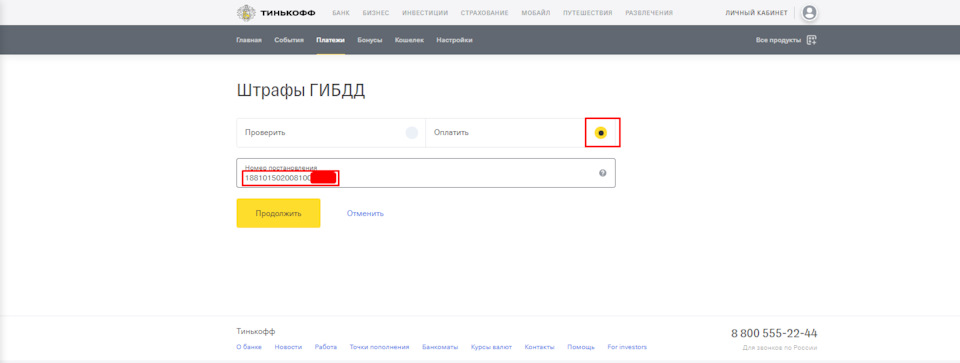Click the yellow Продолжить button
Screen dimensions: 960x363
pyautogui.click(x=279, y=213)
